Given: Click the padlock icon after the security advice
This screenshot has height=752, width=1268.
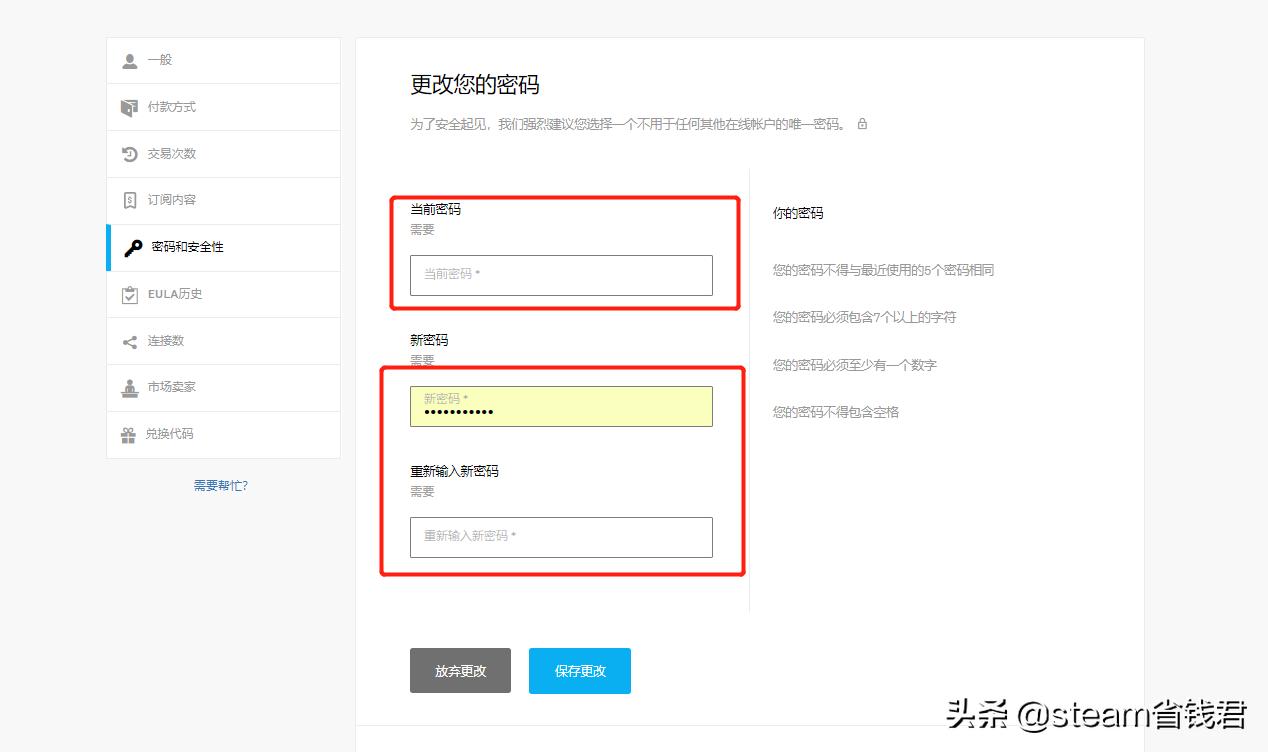Looking at the screenshot, I should [x=862, y=123].
